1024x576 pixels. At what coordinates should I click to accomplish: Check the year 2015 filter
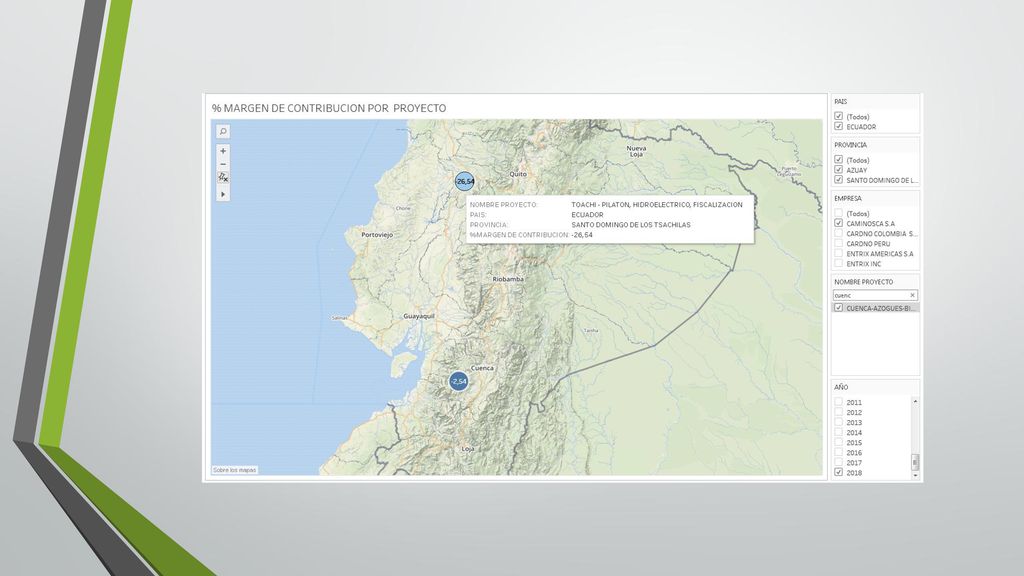pyautogui.click(x=839, y=442)
